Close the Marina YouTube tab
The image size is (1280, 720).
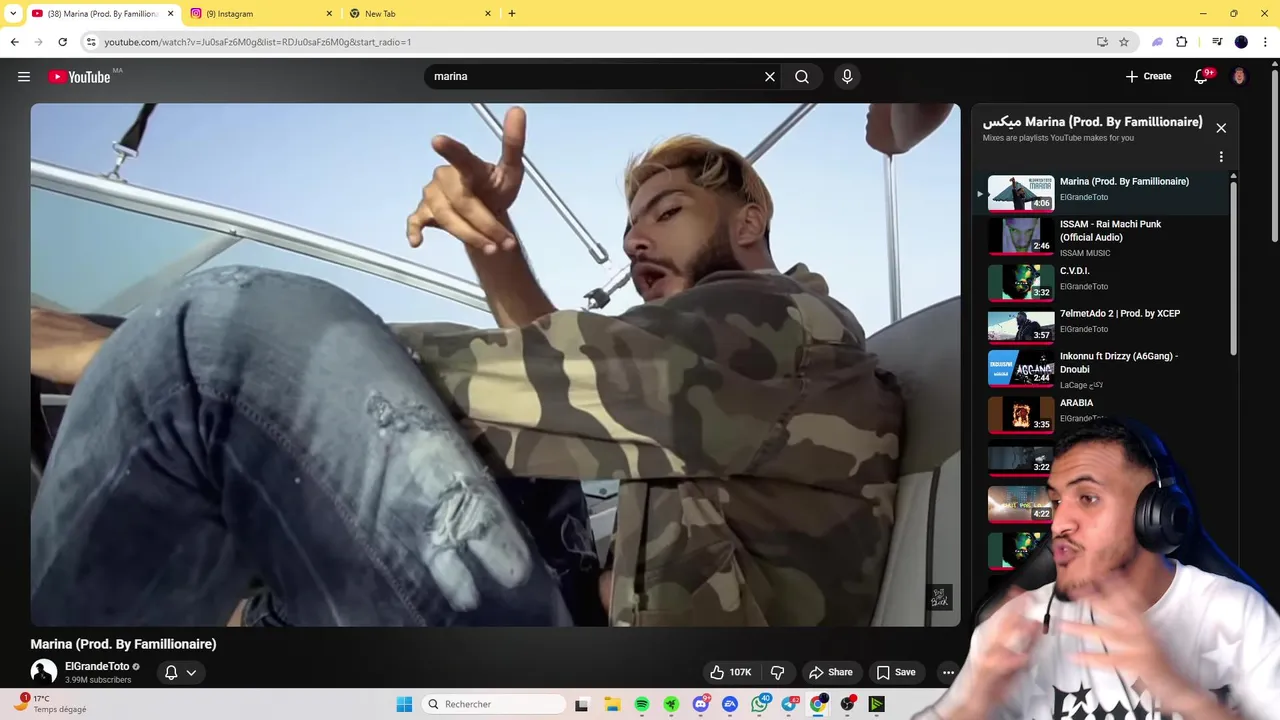point(170,14)
